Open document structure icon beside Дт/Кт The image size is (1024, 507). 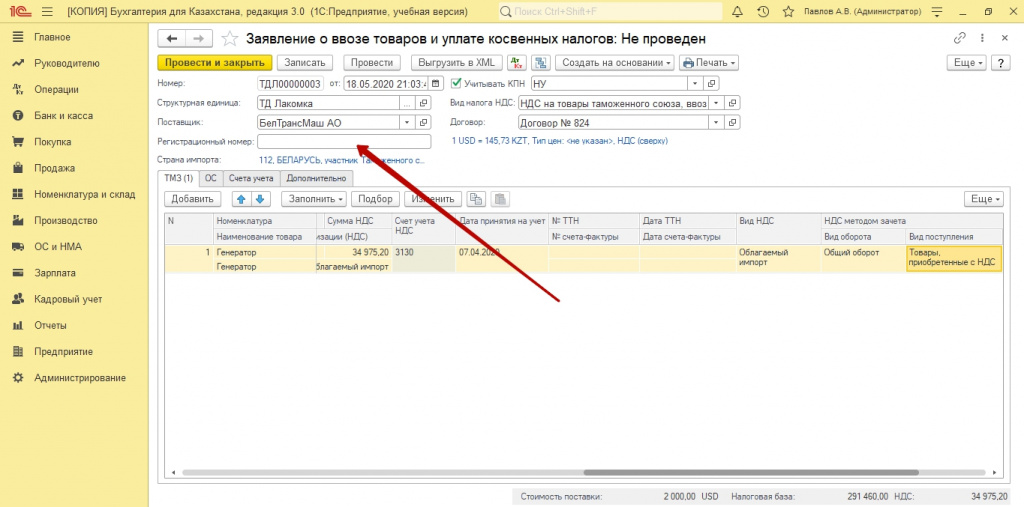[x=540, y=63]
